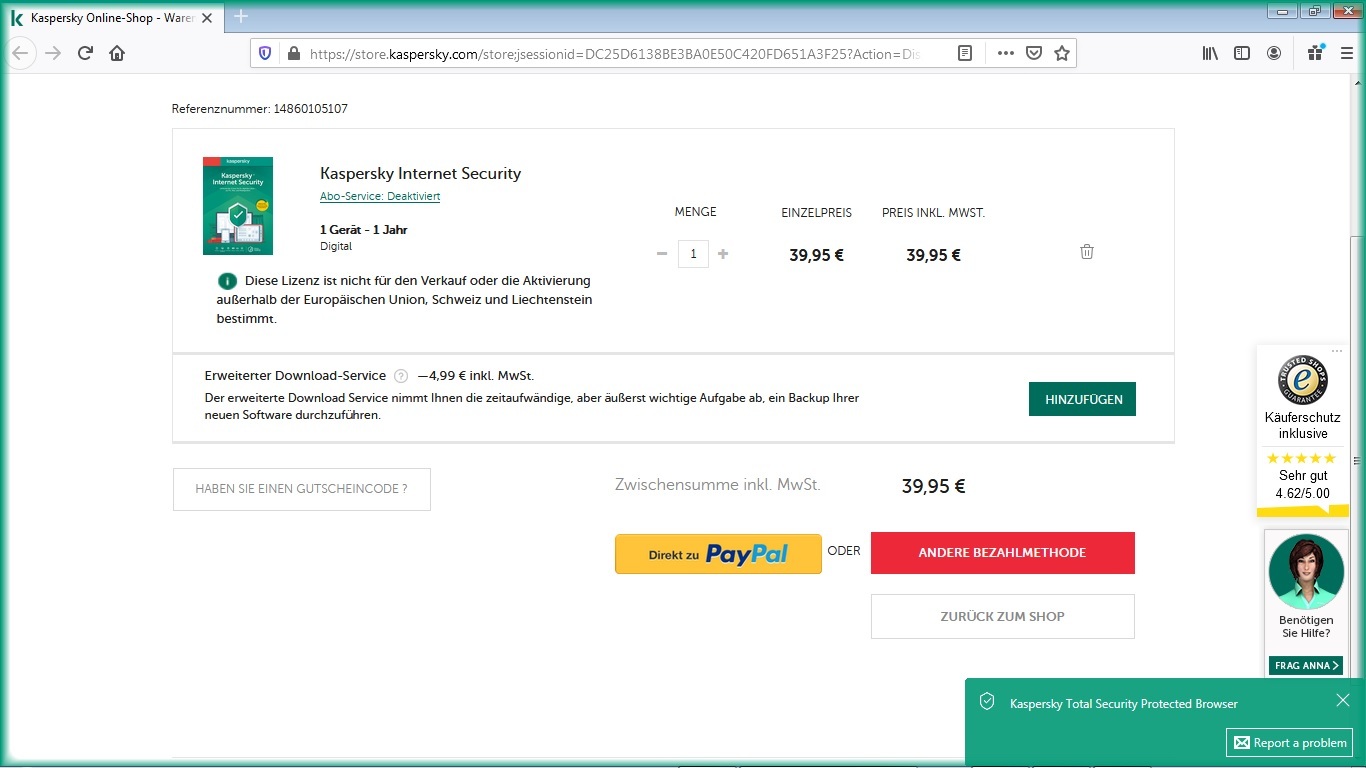Dismiss the Kaspersky Protected Browser notification
Screen dimensions: 1366x768
[x=1343, y=700]
